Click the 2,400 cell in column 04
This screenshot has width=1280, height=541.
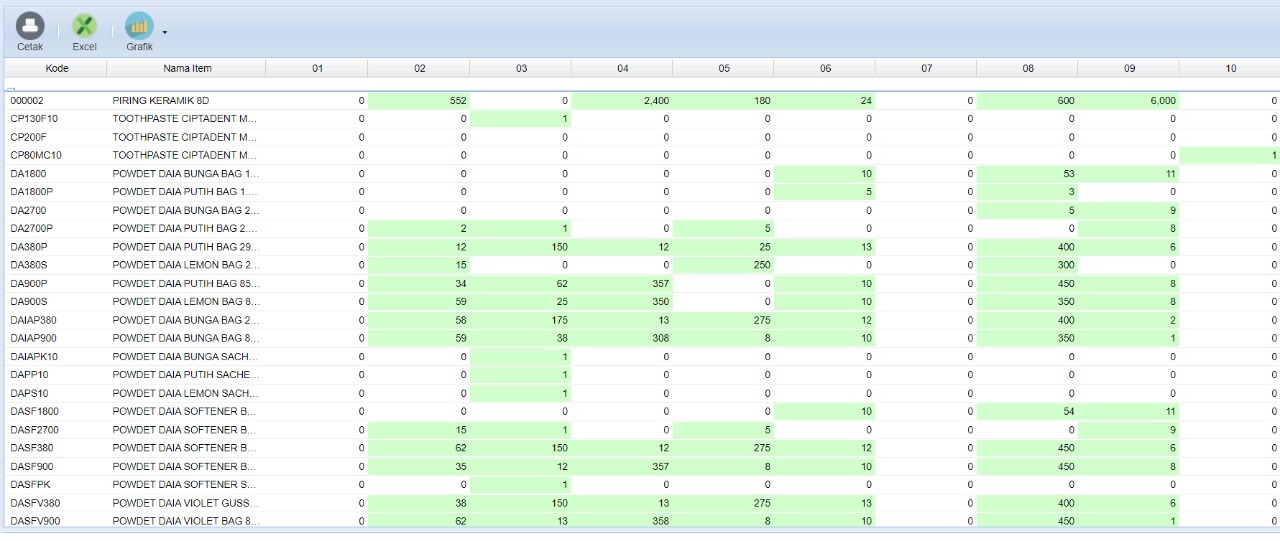coord(622,101)
